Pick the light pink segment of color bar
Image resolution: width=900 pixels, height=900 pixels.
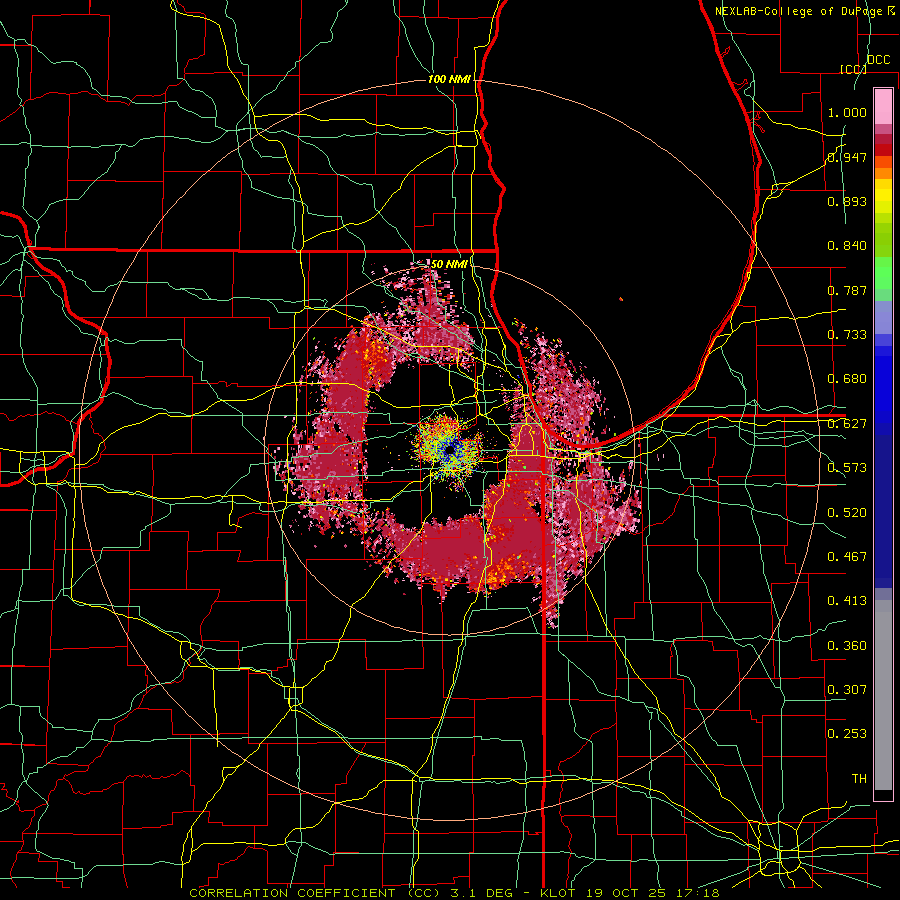click(883, 106)
